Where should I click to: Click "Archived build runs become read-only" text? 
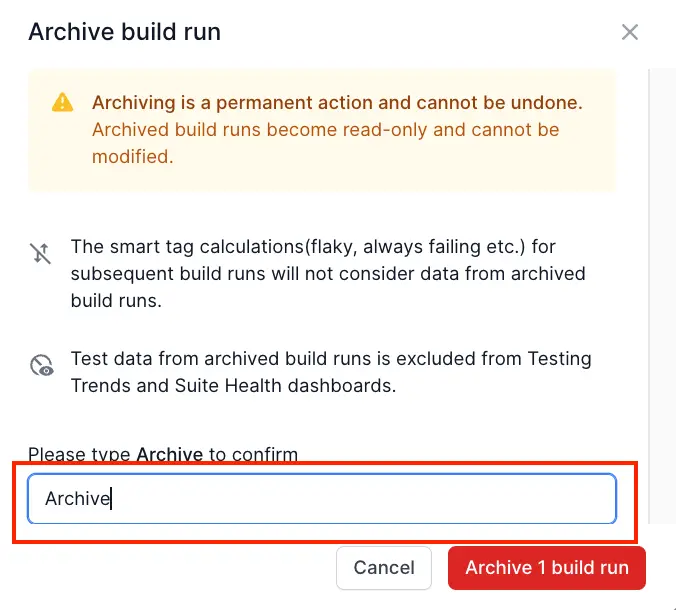[260, 130]
